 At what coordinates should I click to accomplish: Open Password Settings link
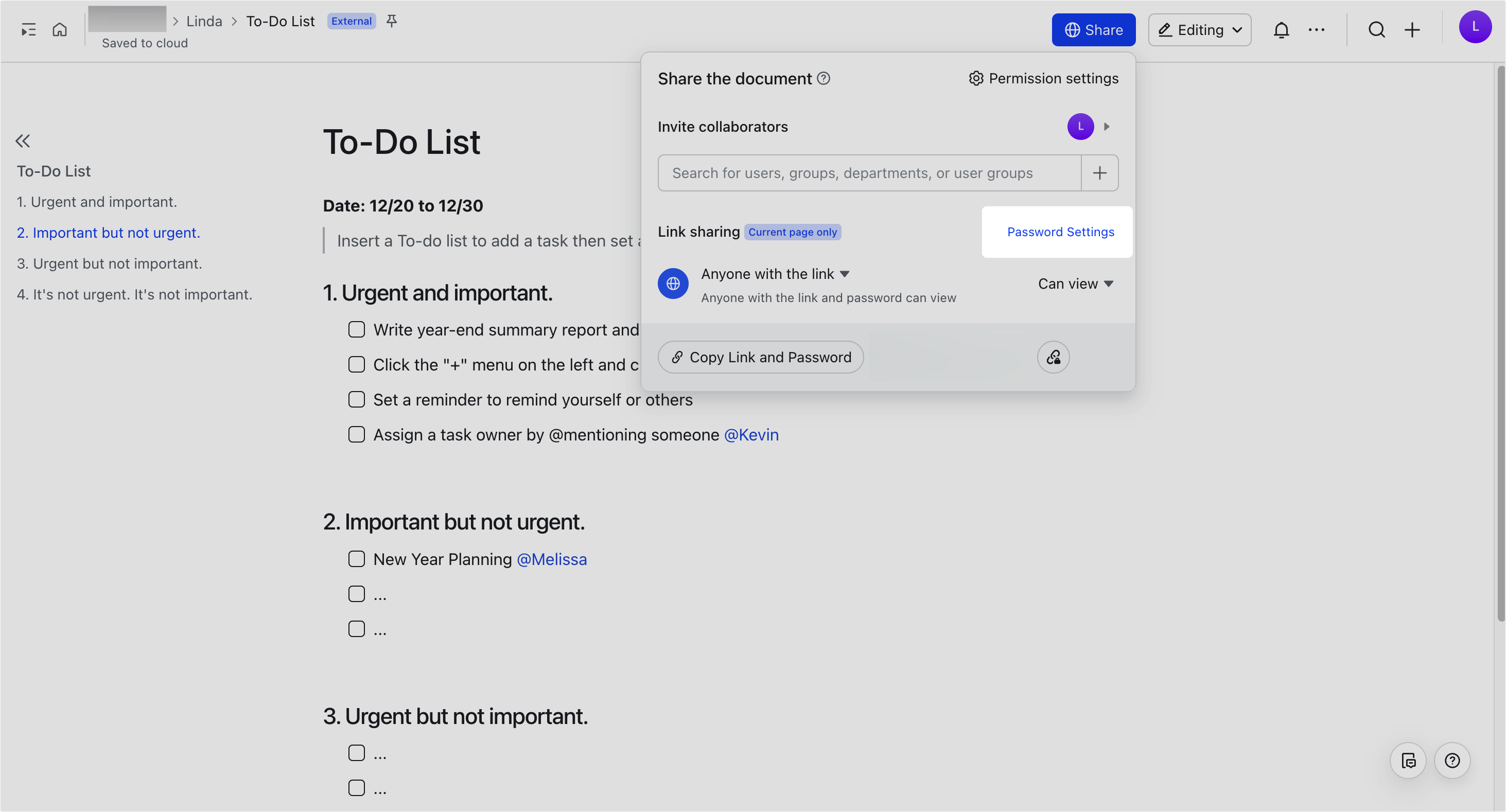point(1060,232)
